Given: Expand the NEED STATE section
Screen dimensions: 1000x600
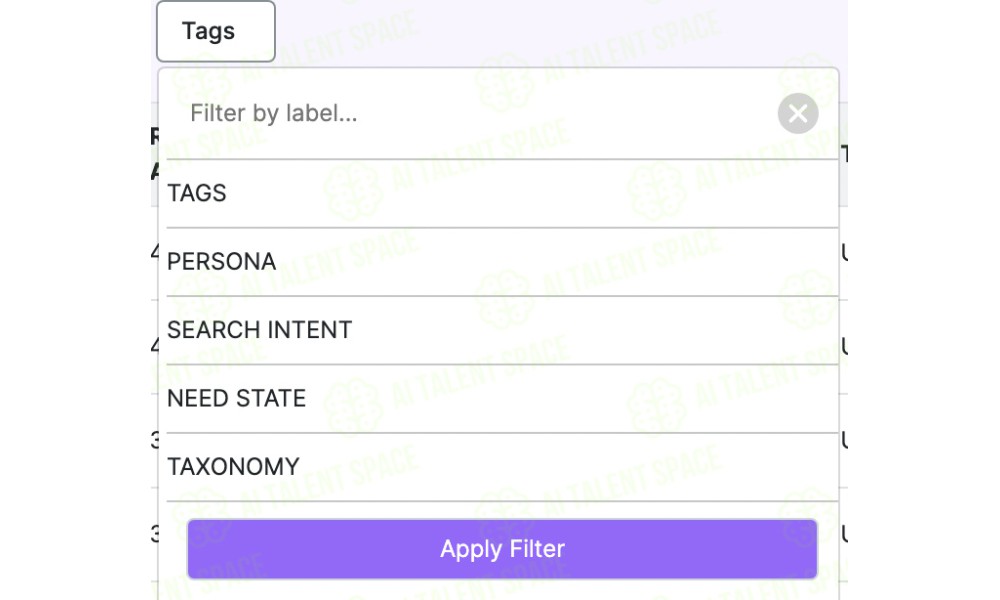Looking at the screenshot, I should coord(502,399).
